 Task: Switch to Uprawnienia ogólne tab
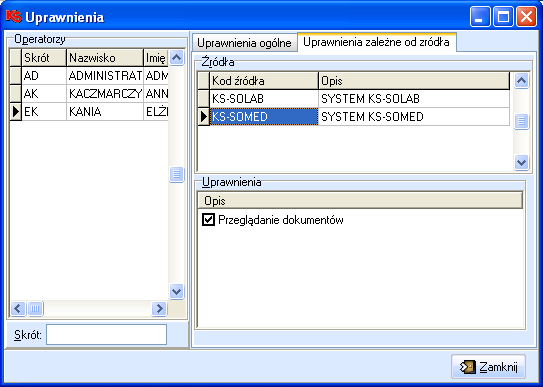pos(244,43)
